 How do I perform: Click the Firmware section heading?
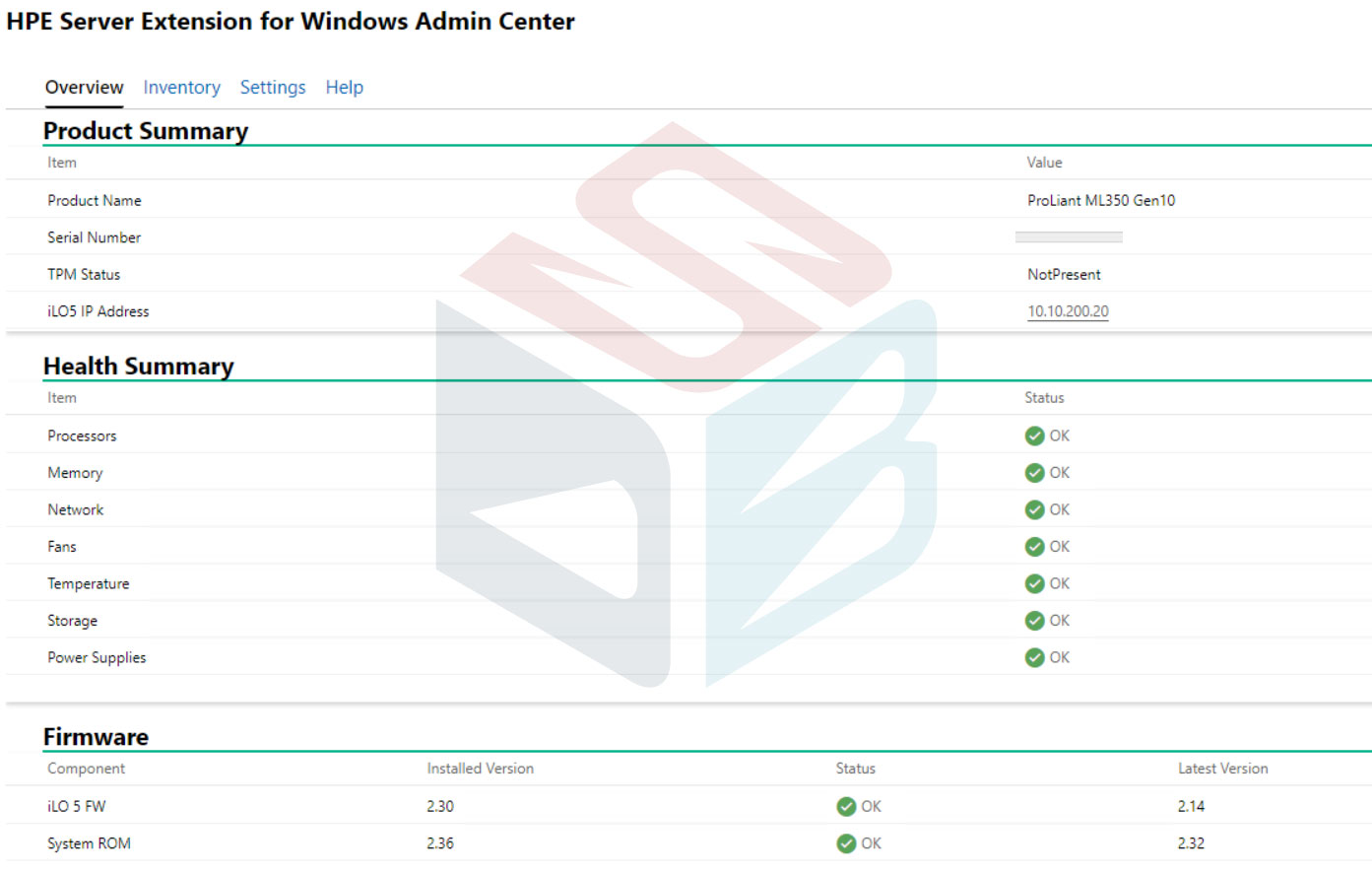coord(96,736)
